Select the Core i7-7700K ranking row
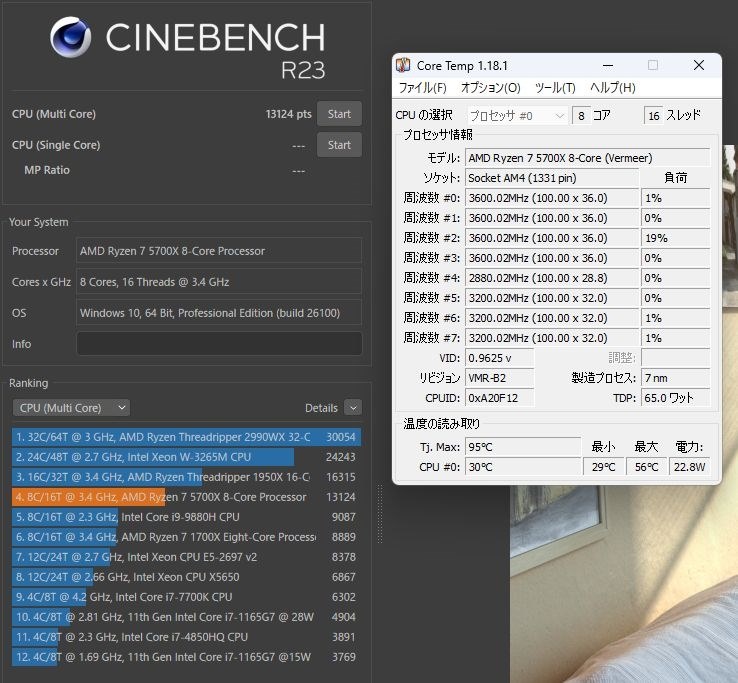This screenshot has height=683, width=738. coord(186,597)
